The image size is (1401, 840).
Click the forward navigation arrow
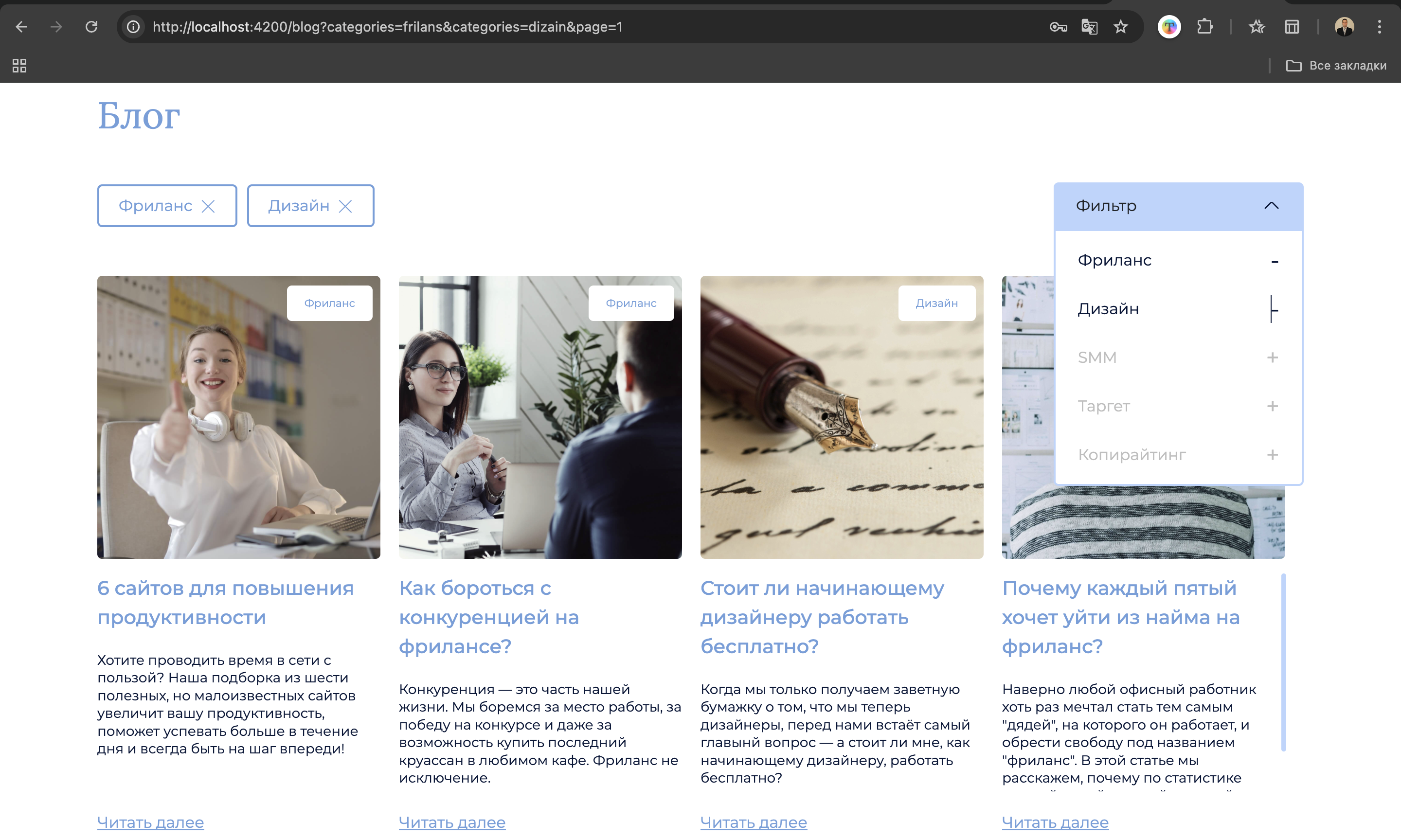[56, 27]
